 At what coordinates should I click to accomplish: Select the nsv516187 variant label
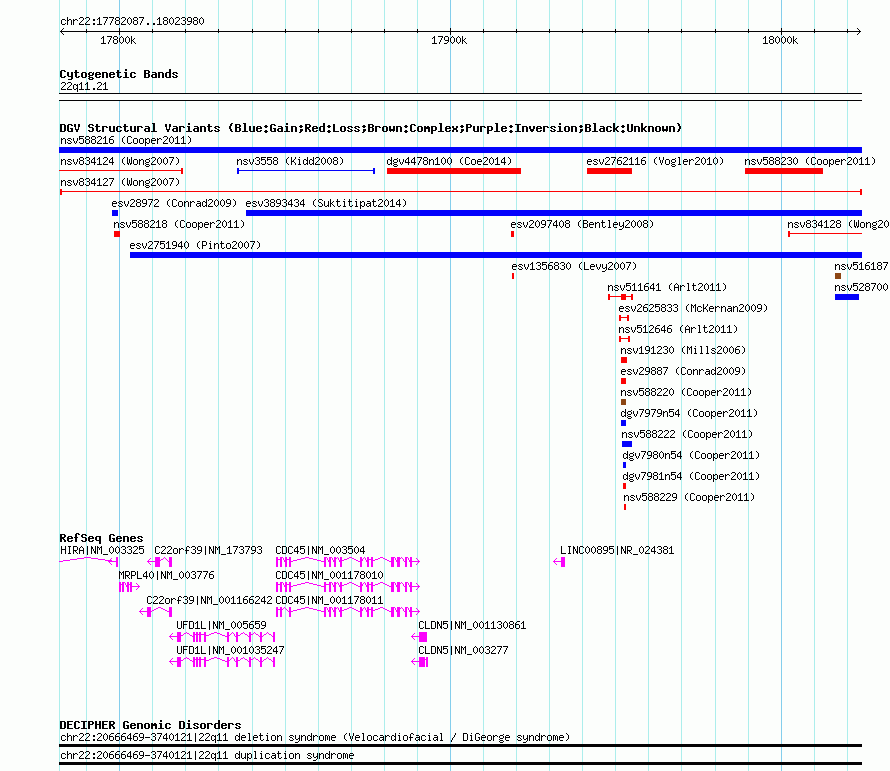pyautogui.click(x=861, y=266)
